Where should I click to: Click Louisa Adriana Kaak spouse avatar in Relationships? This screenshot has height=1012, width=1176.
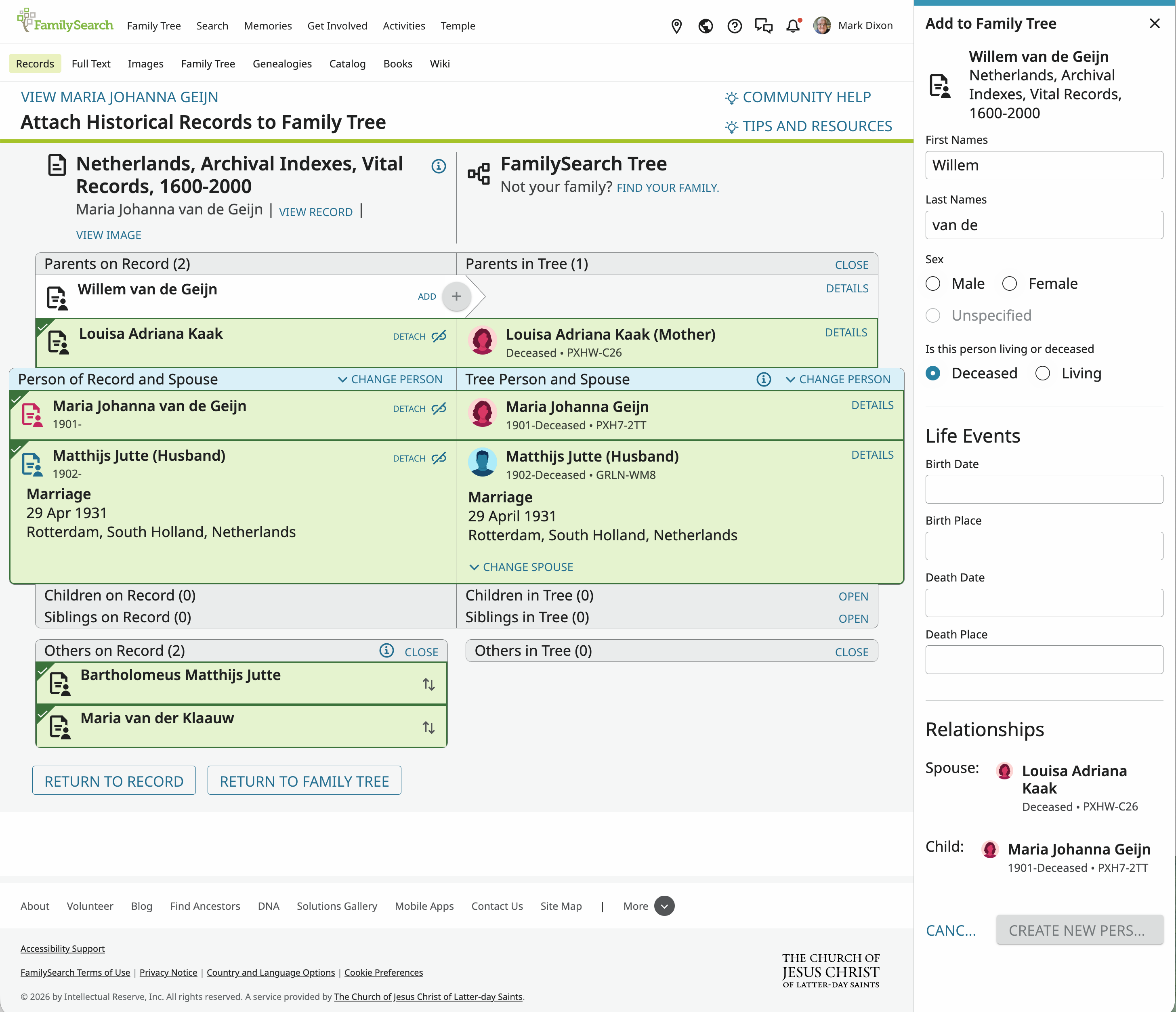tap(1004, 771)
